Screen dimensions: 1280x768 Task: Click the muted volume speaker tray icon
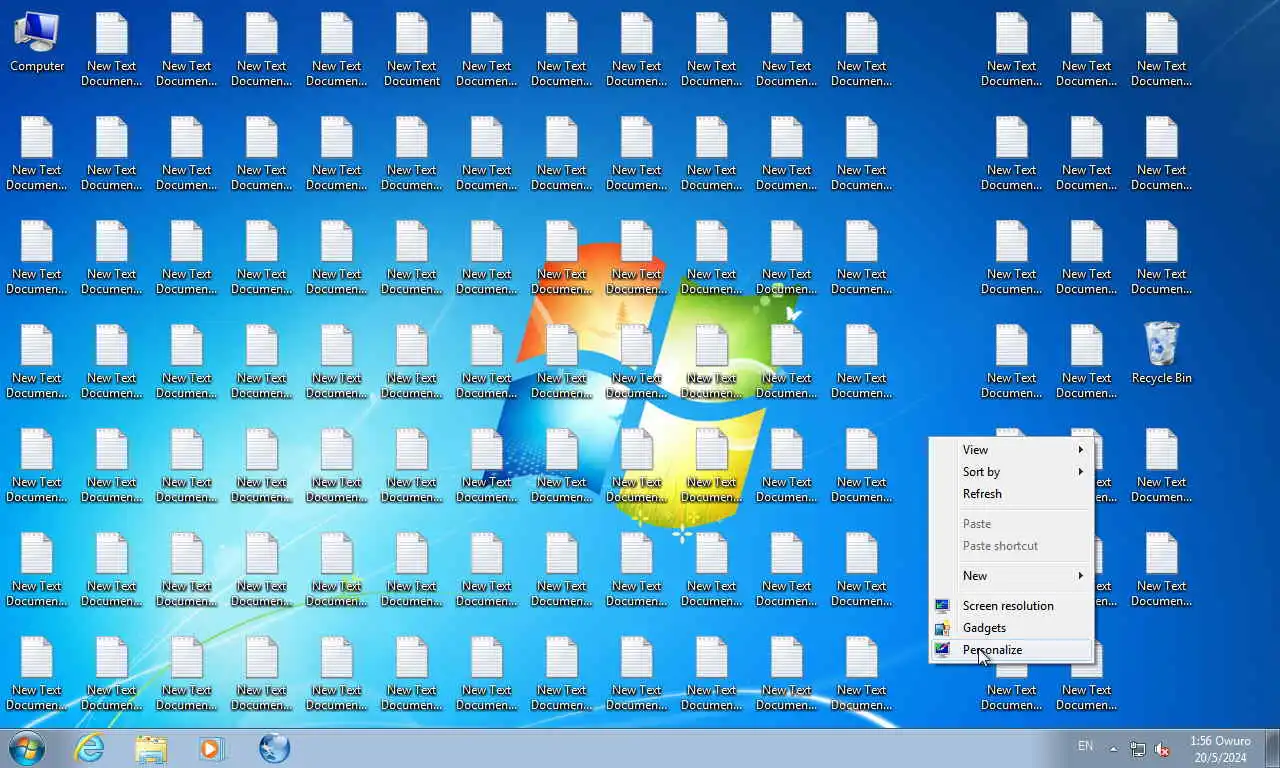1162,748
